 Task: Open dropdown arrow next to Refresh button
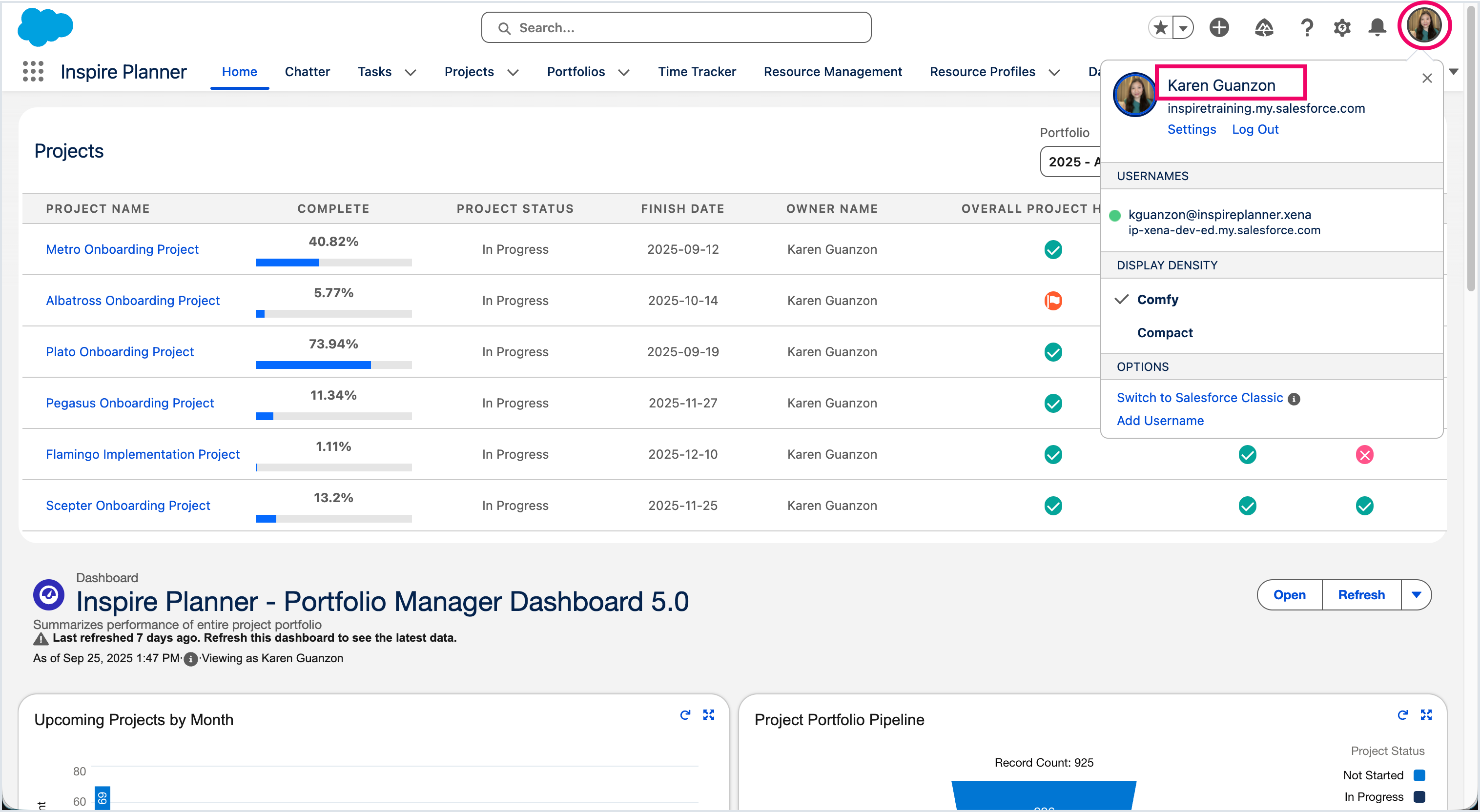click(x=1416, y=595)
